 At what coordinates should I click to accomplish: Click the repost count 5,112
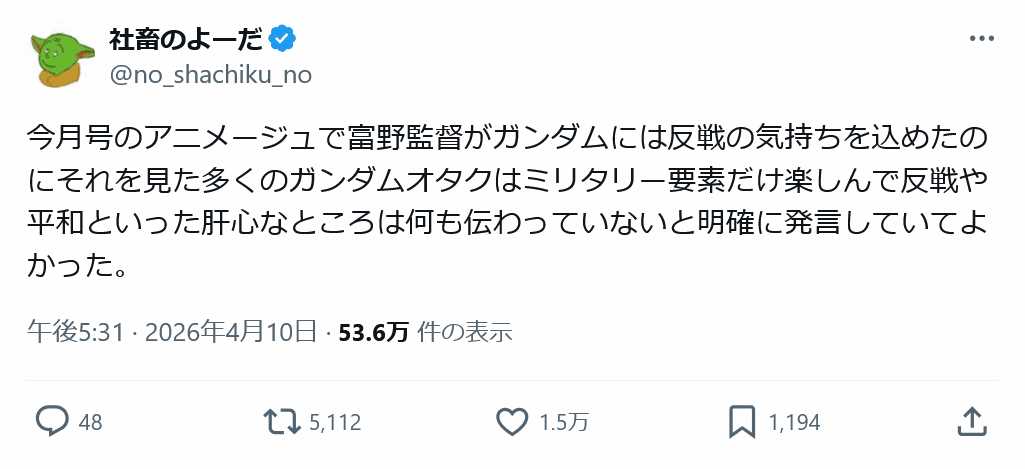334,423
